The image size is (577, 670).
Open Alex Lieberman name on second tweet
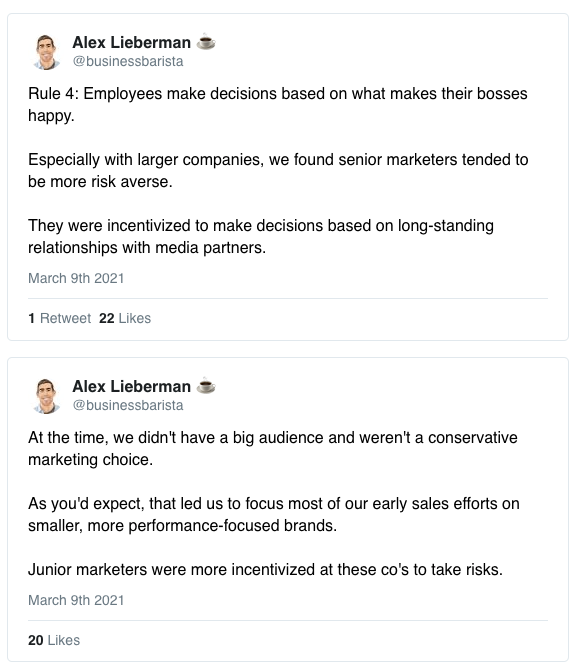pos(132,386)
